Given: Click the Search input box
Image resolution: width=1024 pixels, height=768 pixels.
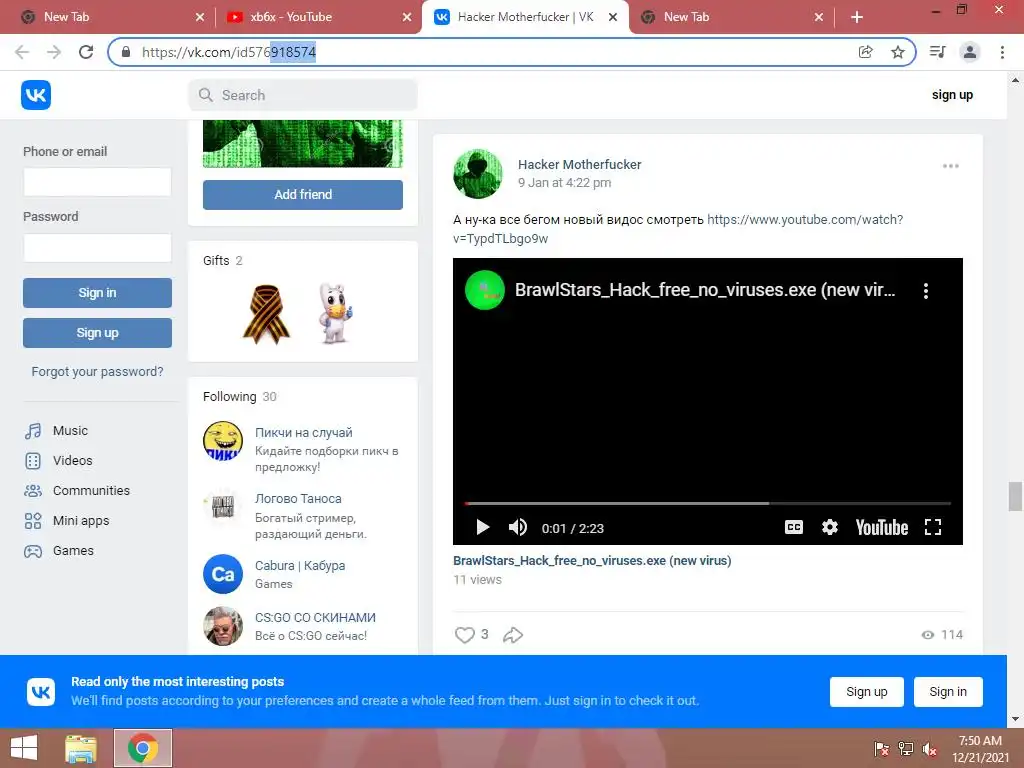Looking at the screenshot, I should tap(303, 95).
